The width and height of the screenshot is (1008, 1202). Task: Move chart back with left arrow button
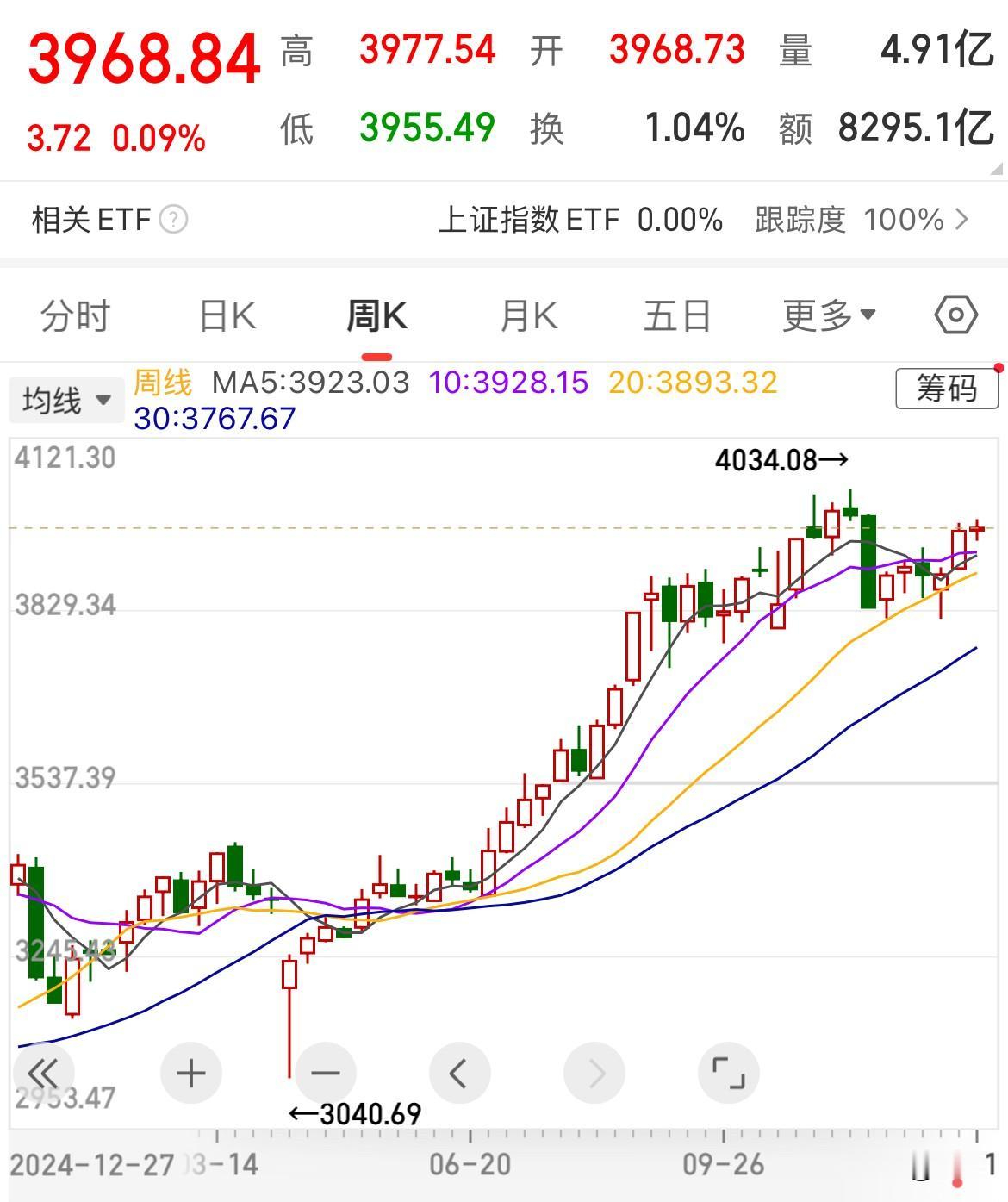[x=459, y=1073]
